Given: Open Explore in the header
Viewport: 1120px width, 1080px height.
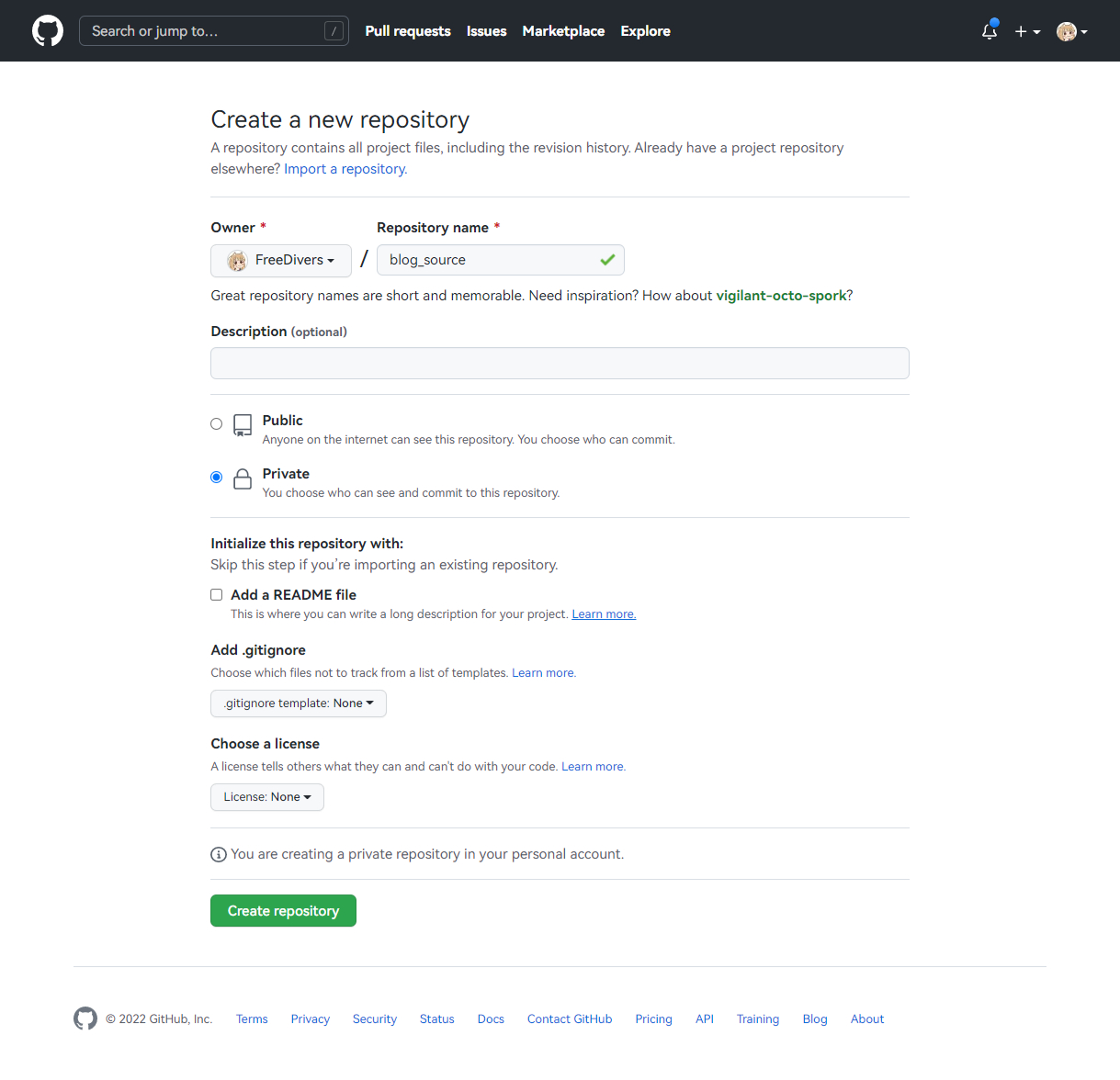Looking at the screenshot, I should click(645, 31).
